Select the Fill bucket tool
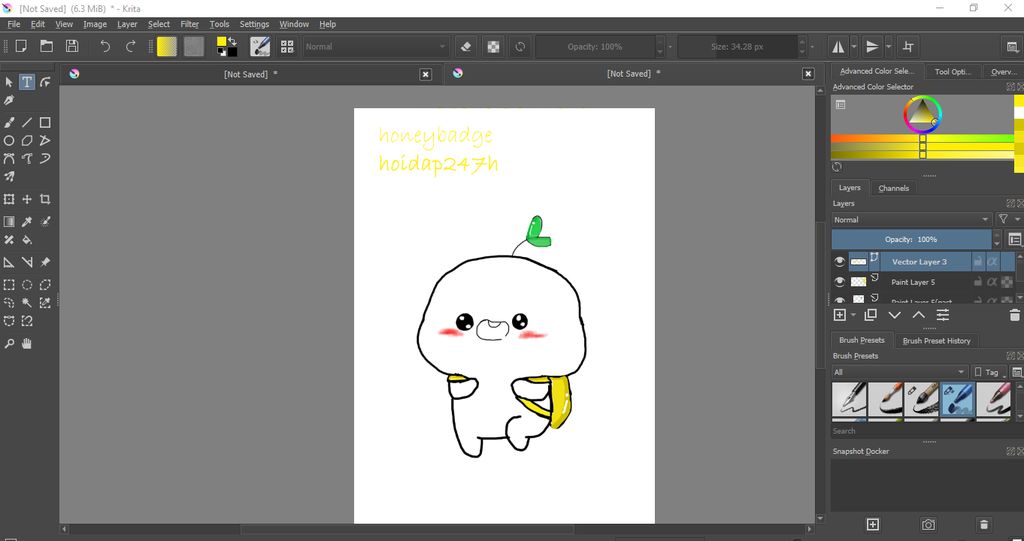This screenshot has height=541, width=1024. point(27,240)
